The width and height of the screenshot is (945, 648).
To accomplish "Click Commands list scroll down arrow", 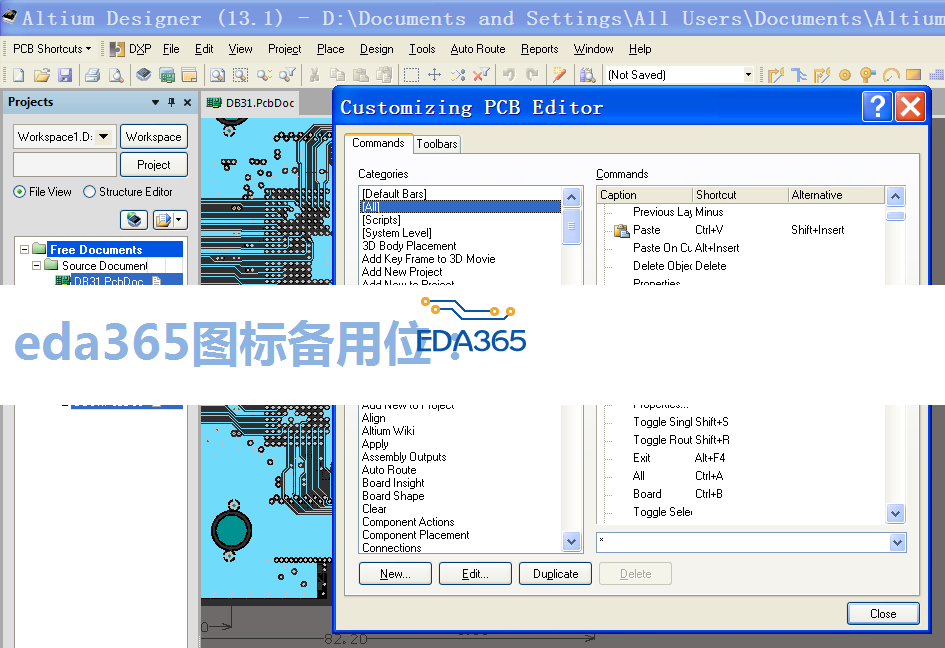I will point(896,514).
